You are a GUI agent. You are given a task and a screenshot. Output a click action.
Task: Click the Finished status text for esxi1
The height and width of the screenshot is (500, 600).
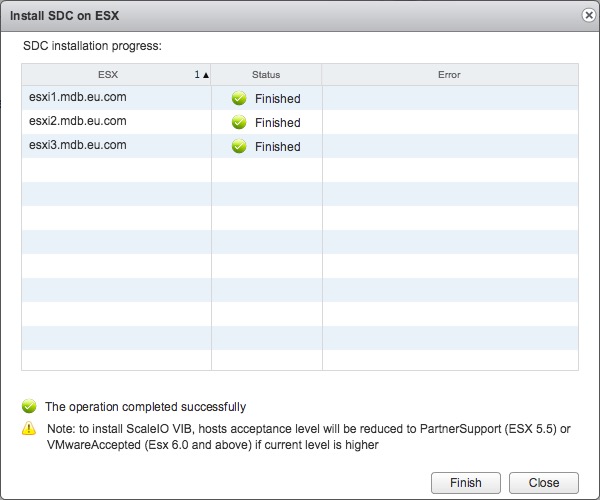tap(277, 99)
